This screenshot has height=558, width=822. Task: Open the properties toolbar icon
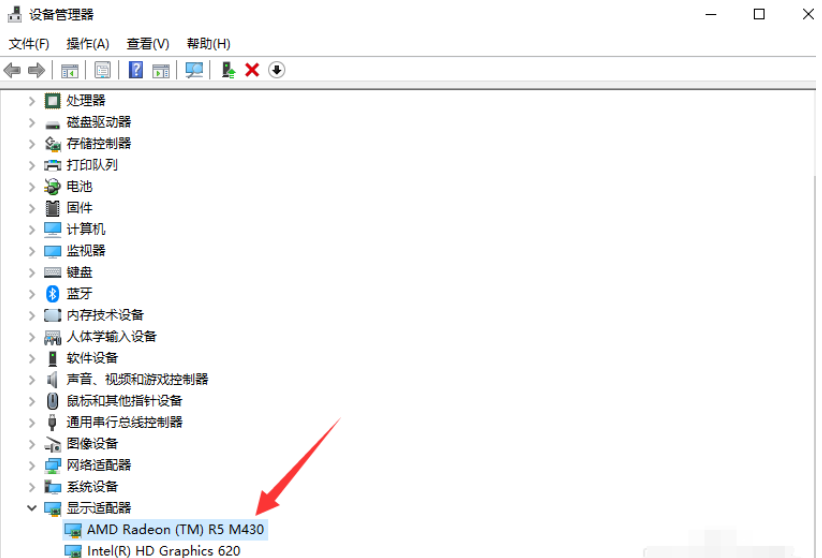102,70
